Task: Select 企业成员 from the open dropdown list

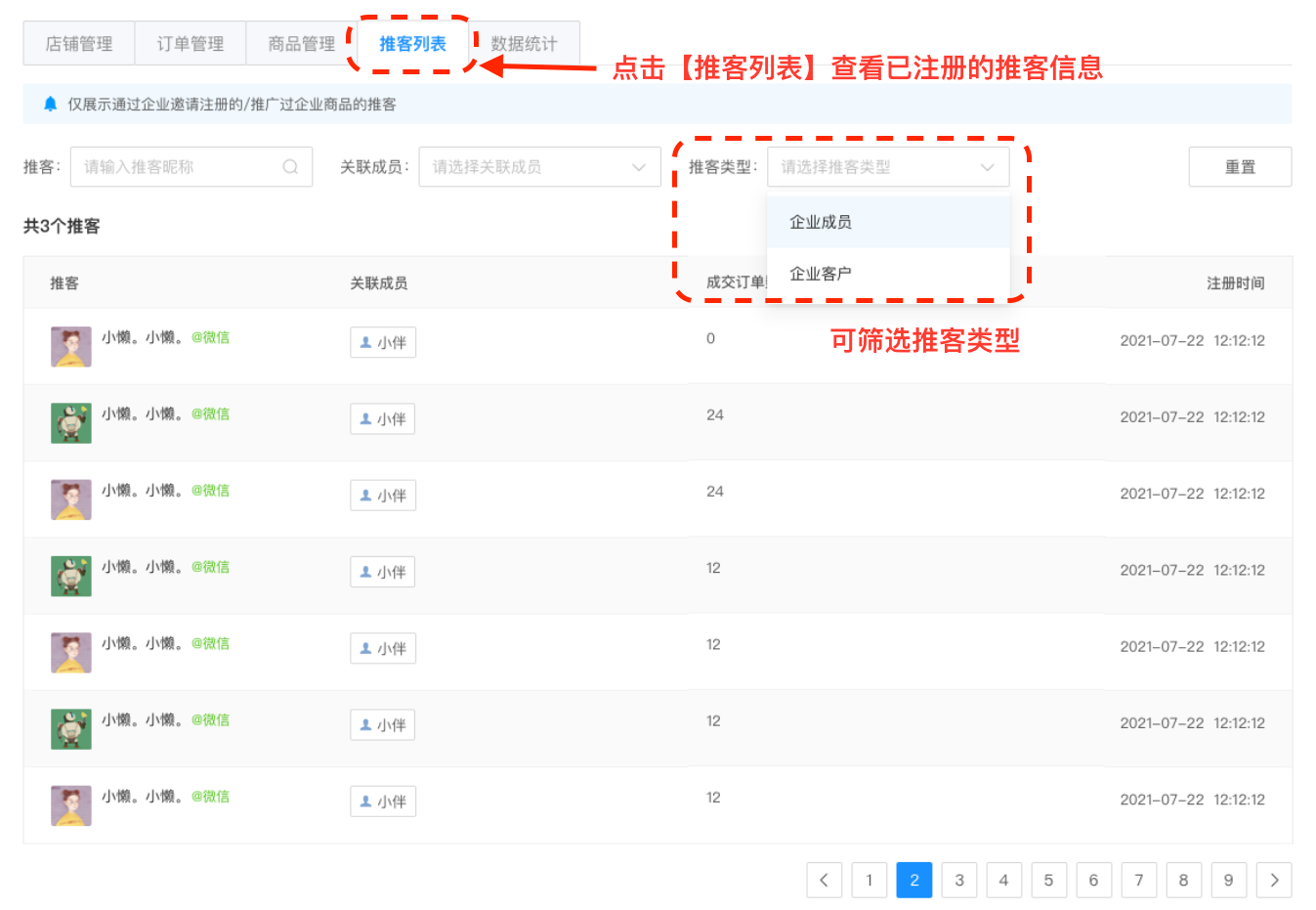Action: tap(819, 222)
